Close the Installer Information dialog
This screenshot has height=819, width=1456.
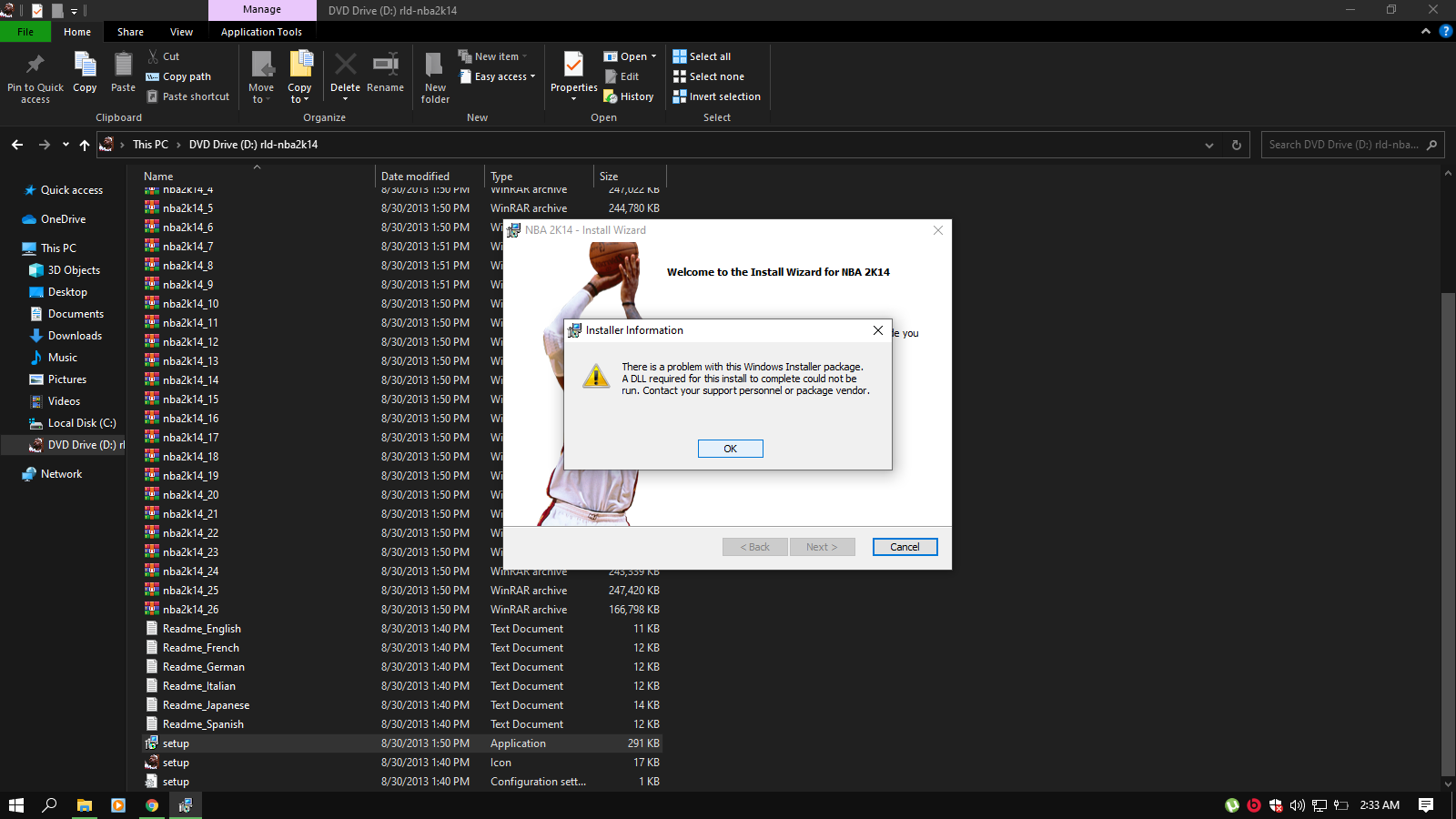click(878, 330)
